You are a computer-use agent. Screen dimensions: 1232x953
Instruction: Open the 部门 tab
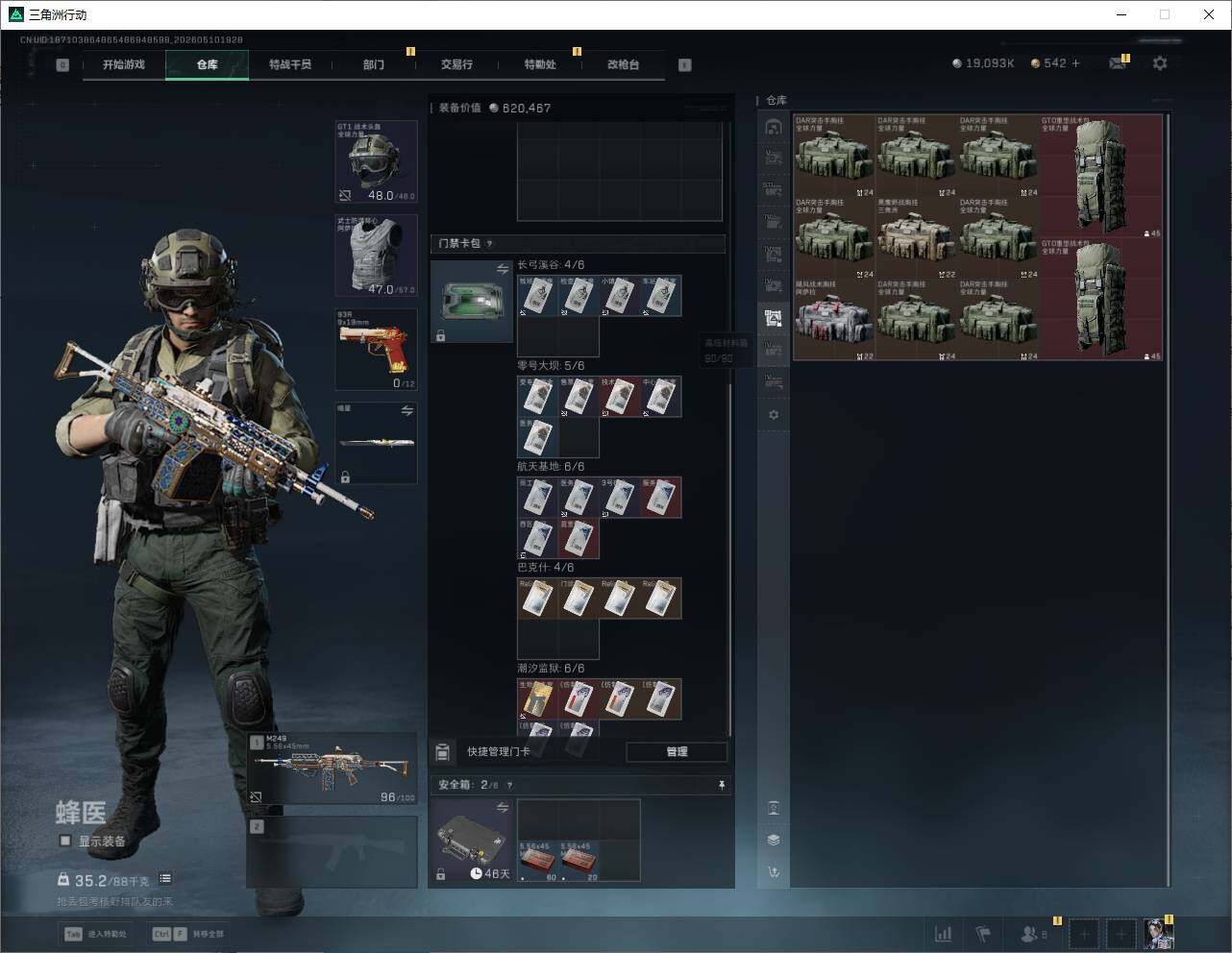pos(374,64)
